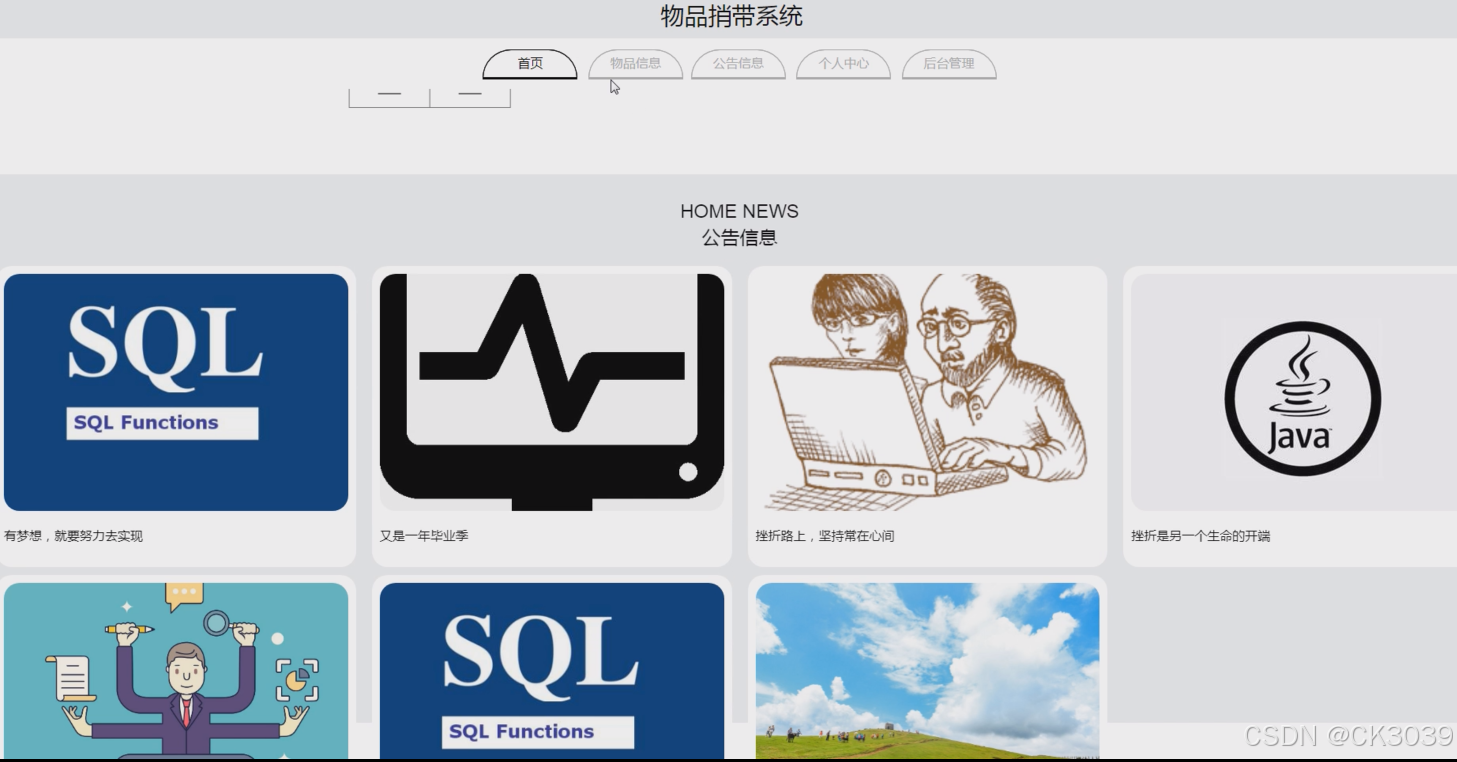This screenshot has width=1457, height=762.
Task: Click the 物品捎带系统 site title
Action: (731, 16)
